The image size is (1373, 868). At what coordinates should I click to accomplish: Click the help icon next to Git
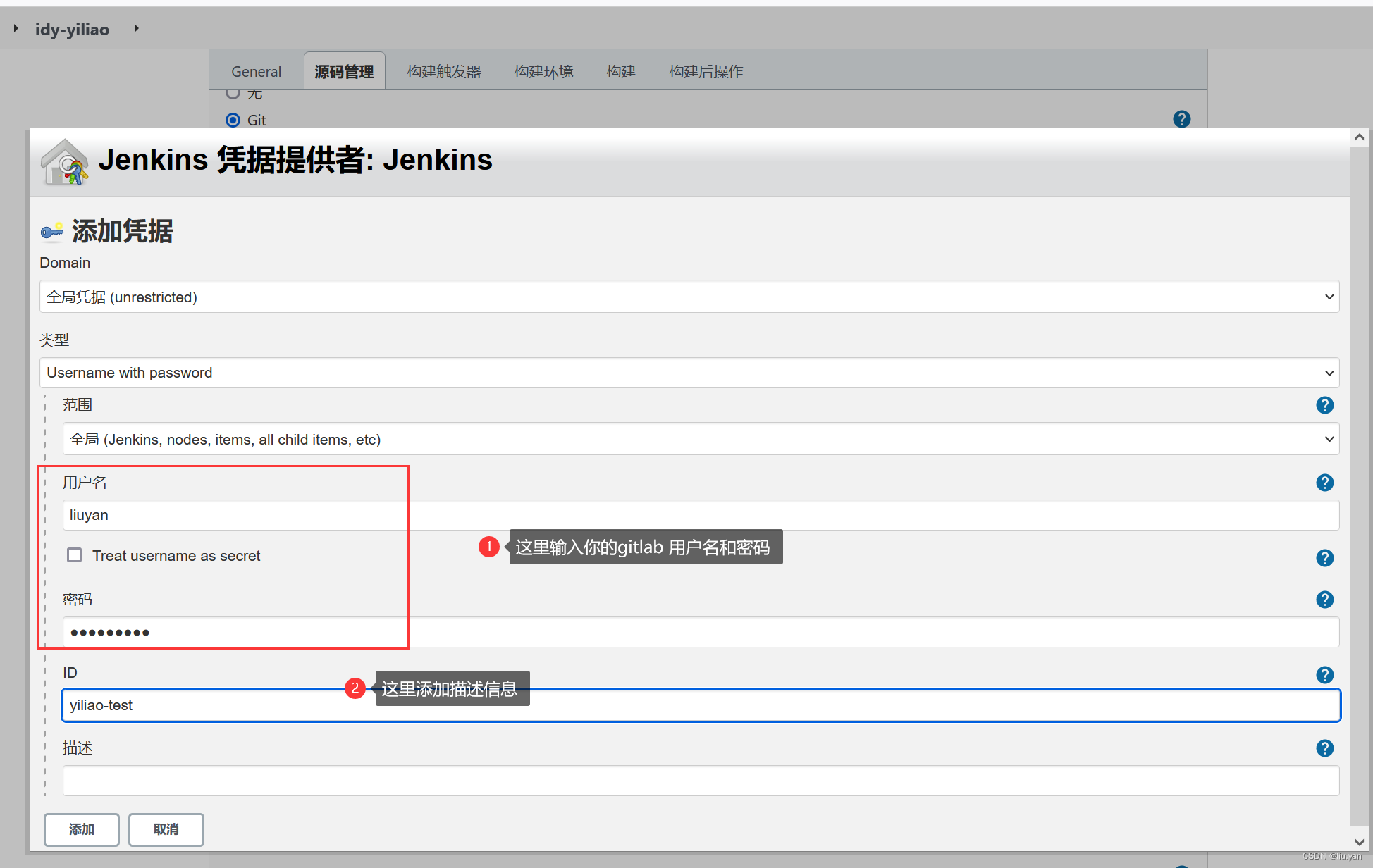click(1181, 119)
